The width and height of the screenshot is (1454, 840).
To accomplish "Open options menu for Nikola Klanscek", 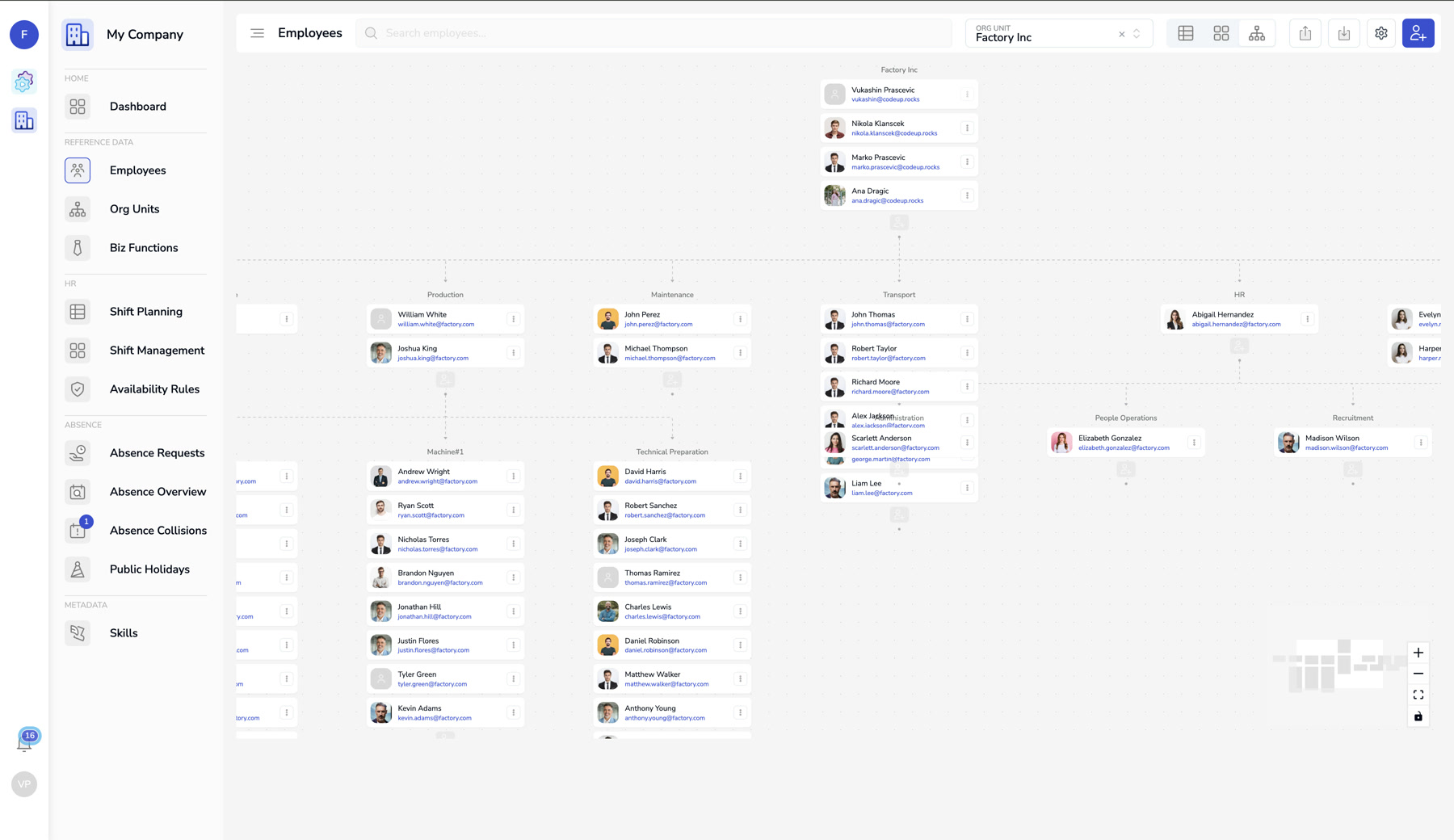I will 967,128.
